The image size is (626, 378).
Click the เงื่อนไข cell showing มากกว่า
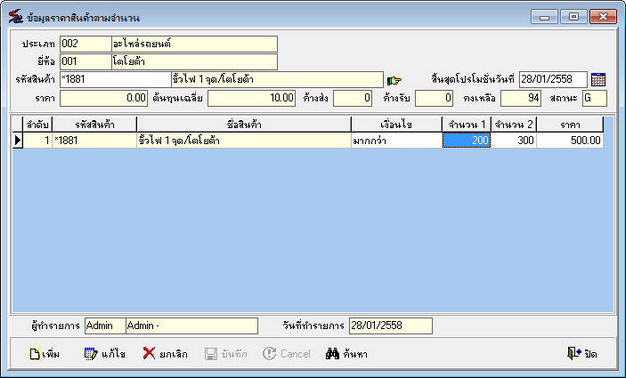tap(396, 141)
